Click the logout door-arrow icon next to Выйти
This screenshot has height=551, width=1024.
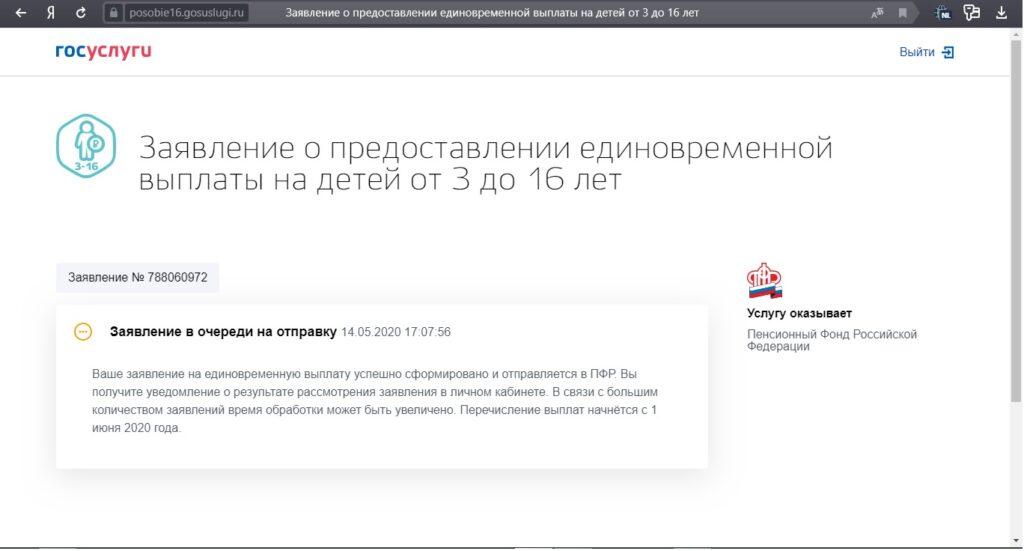(948, 52)
